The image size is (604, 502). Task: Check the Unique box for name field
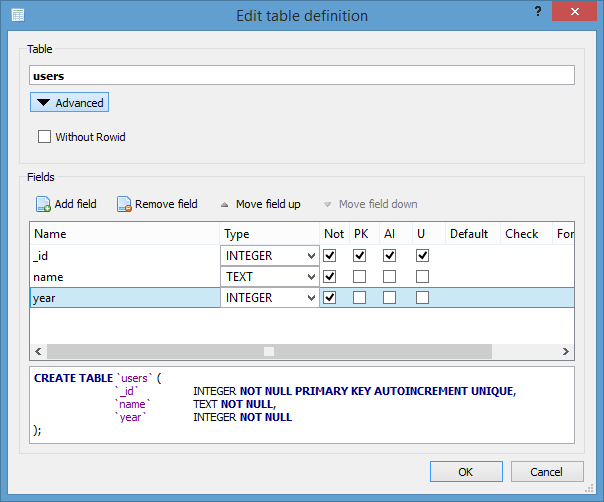pyautogui.click(x=422, y=277)
